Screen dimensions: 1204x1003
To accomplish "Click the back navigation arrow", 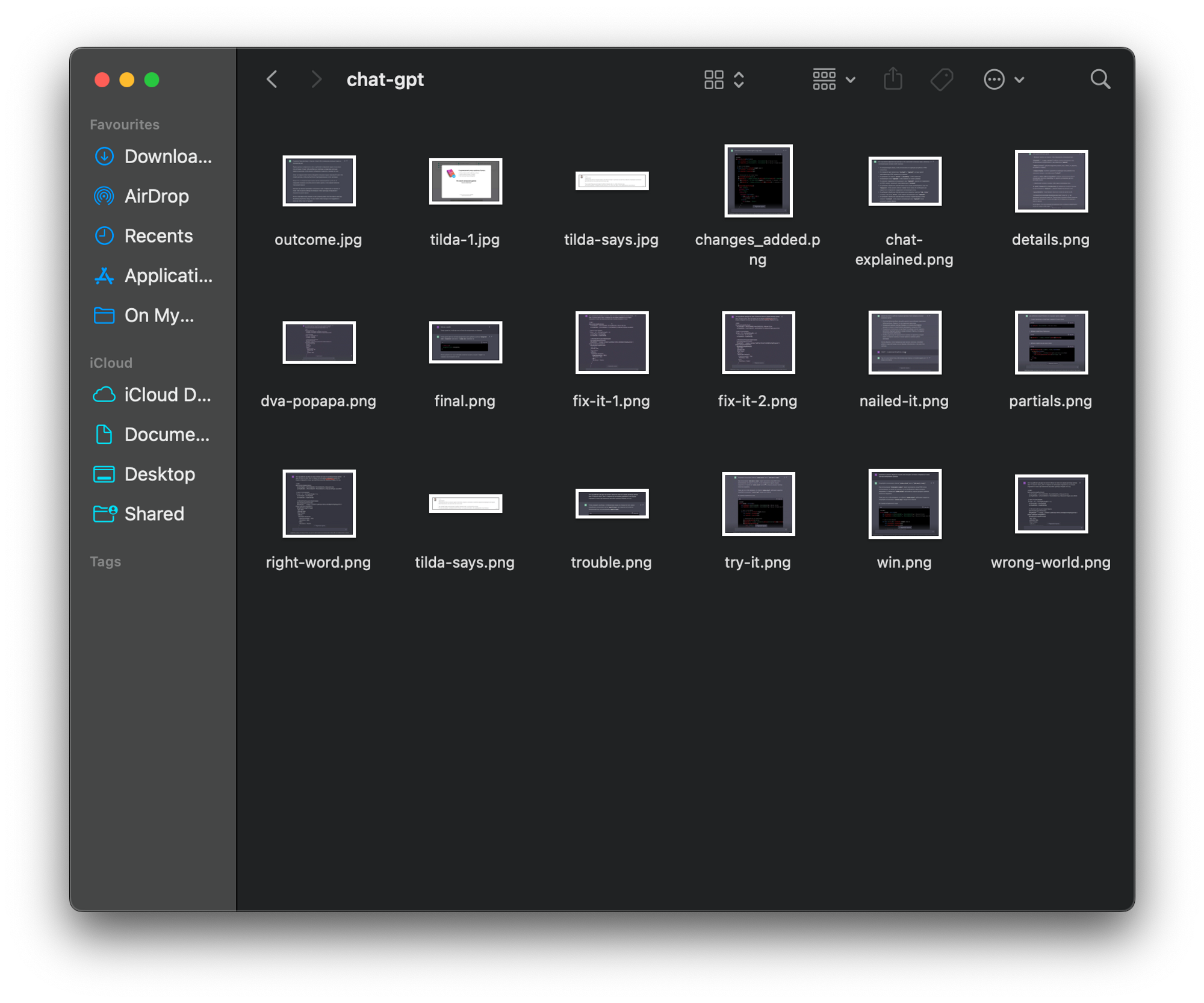I will (x=272, y=79).
